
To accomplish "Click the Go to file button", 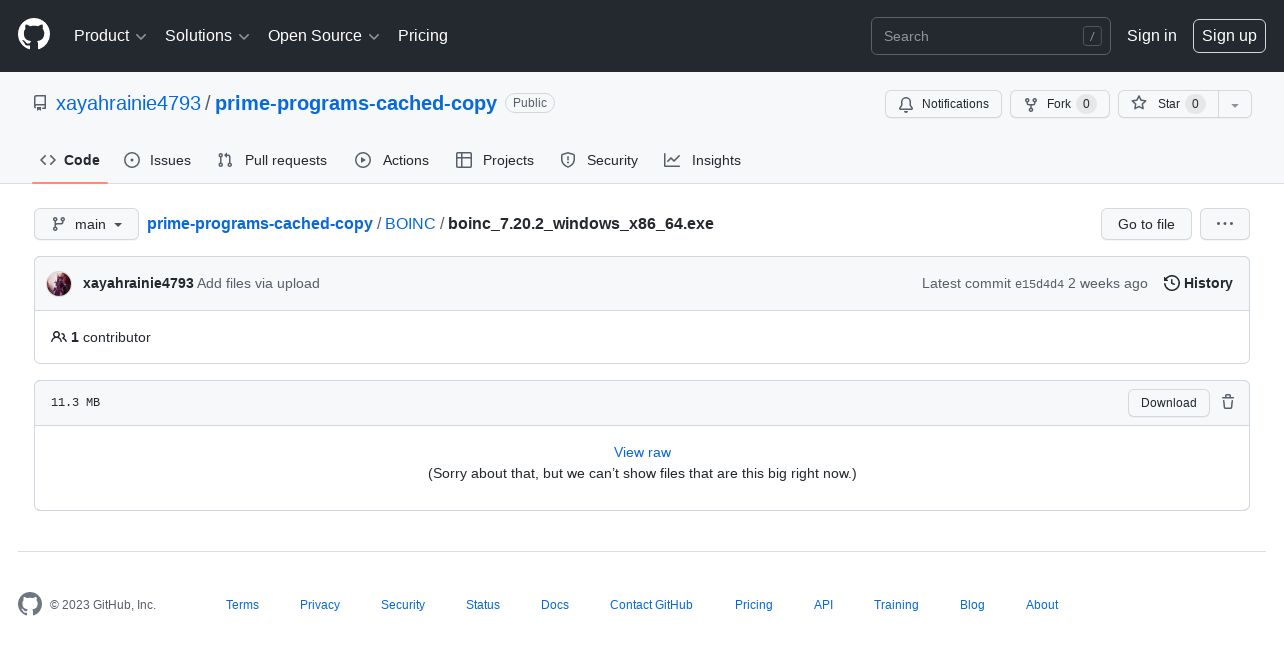I will pyautogui.click(x=1146, y=224).
